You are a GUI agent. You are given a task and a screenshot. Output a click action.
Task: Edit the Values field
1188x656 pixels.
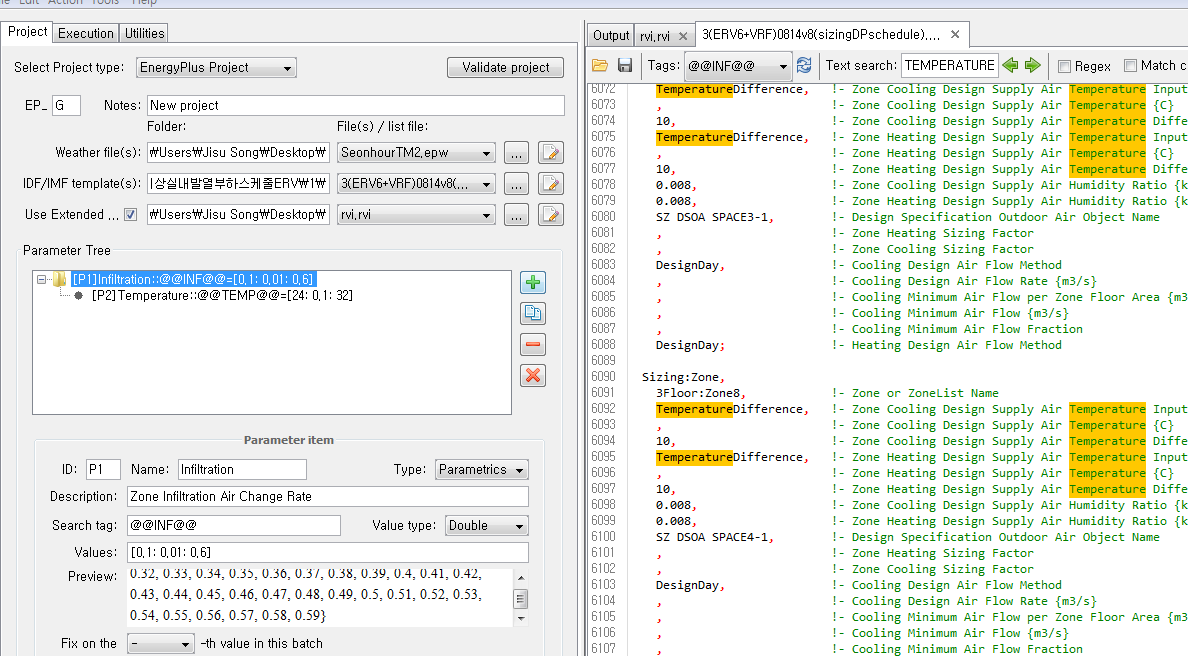[328, 553]
